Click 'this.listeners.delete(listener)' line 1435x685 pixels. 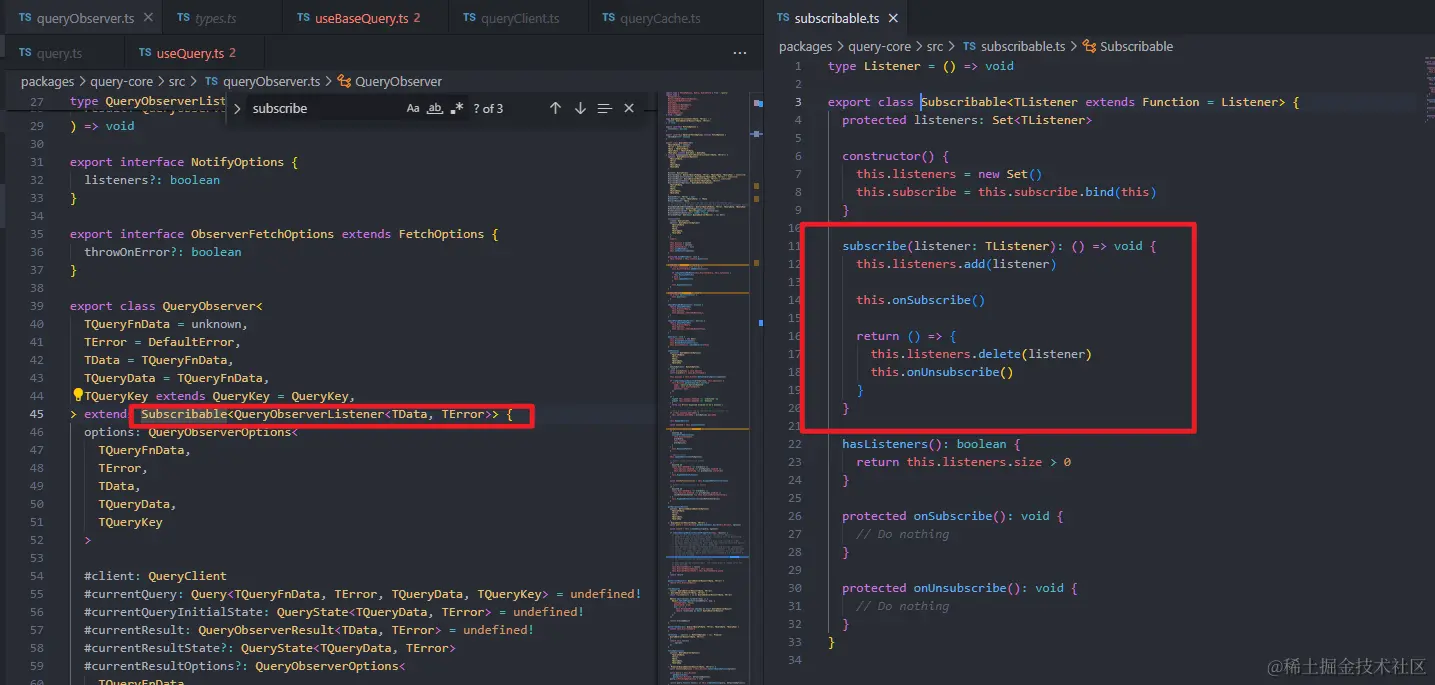click(981, 354)
